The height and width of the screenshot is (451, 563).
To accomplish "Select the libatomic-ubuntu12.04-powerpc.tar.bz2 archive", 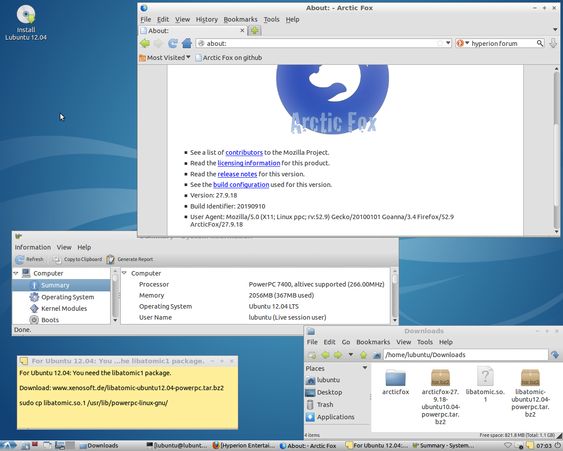I will [x=530, y=393].
